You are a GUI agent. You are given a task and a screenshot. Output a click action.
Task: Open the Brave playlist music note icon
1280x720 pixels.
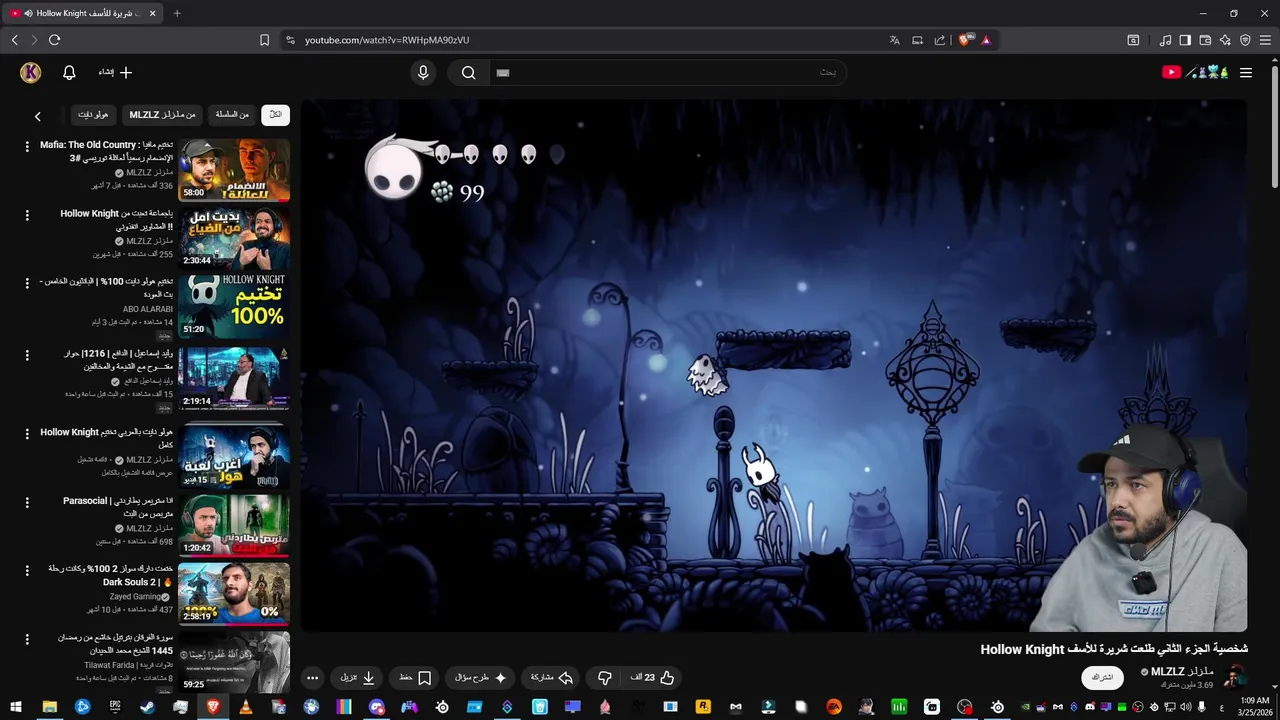1165,40
